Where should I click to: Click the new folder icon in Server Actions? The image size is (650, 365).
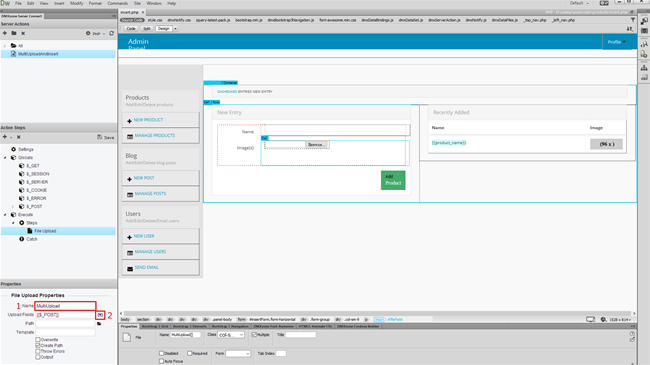14,33
